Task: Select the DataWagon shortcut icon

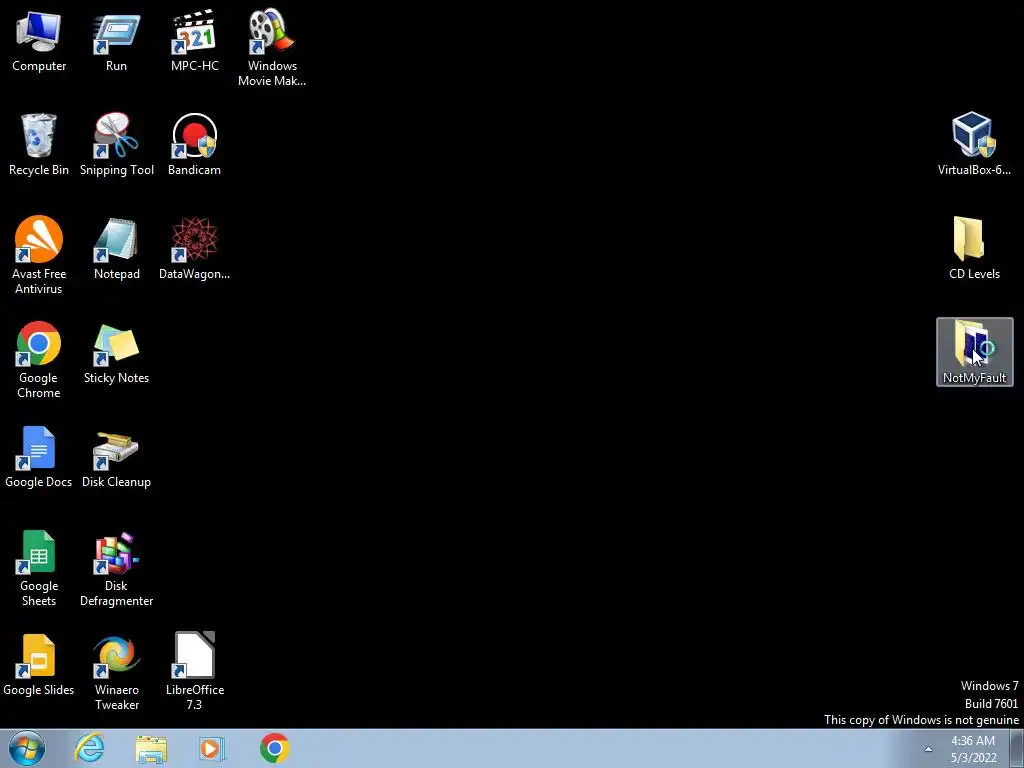Action: click(195, 249)
